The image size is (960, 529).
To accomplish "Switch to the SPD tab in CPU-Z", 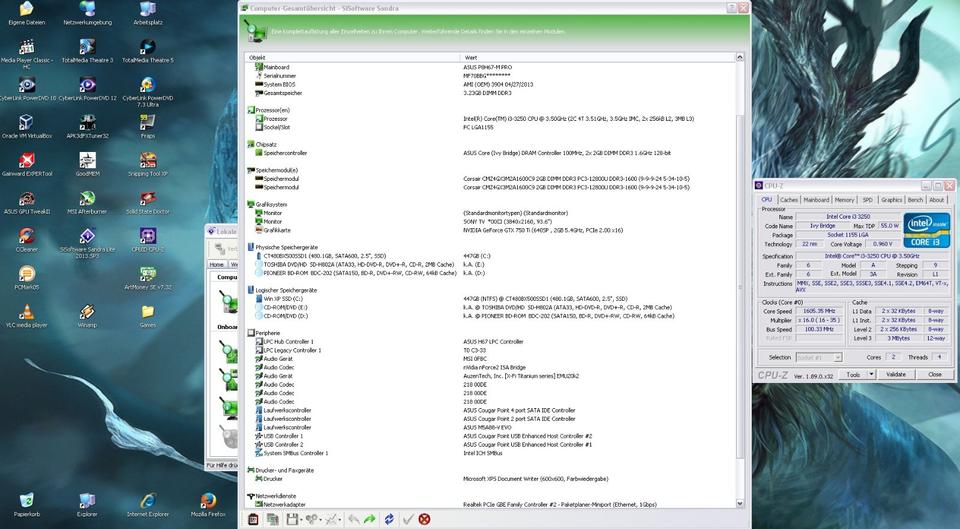I will 867,200.
